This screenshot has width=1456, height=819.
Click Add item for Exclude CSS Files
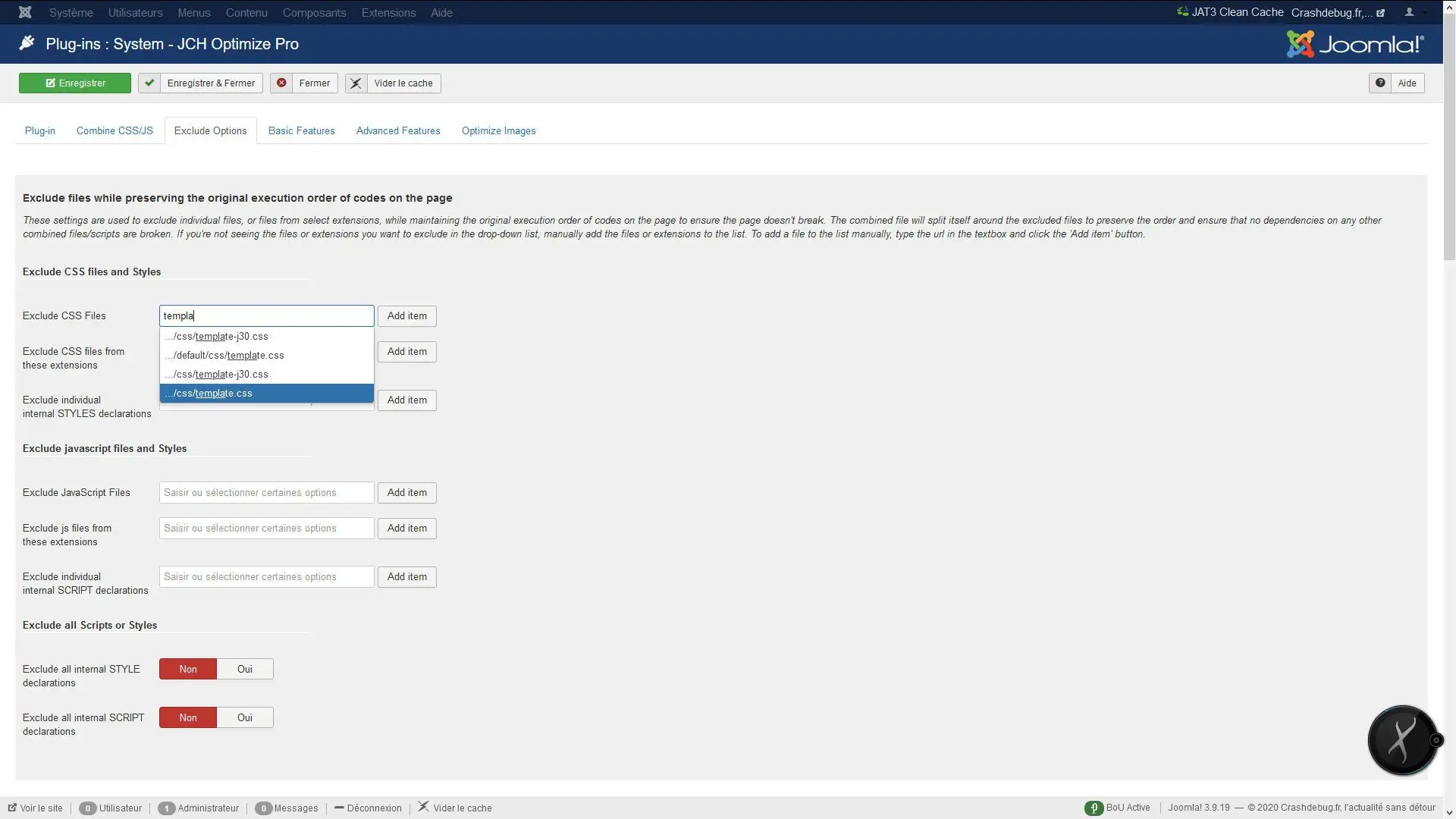pos(407,315)
